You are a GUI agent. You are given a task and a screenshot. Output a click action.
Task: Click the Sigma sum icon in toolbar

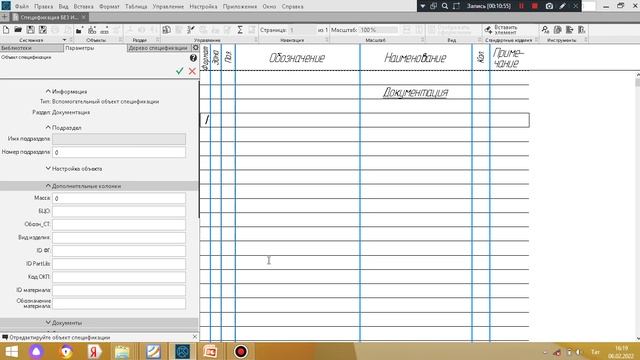(240, 30)
